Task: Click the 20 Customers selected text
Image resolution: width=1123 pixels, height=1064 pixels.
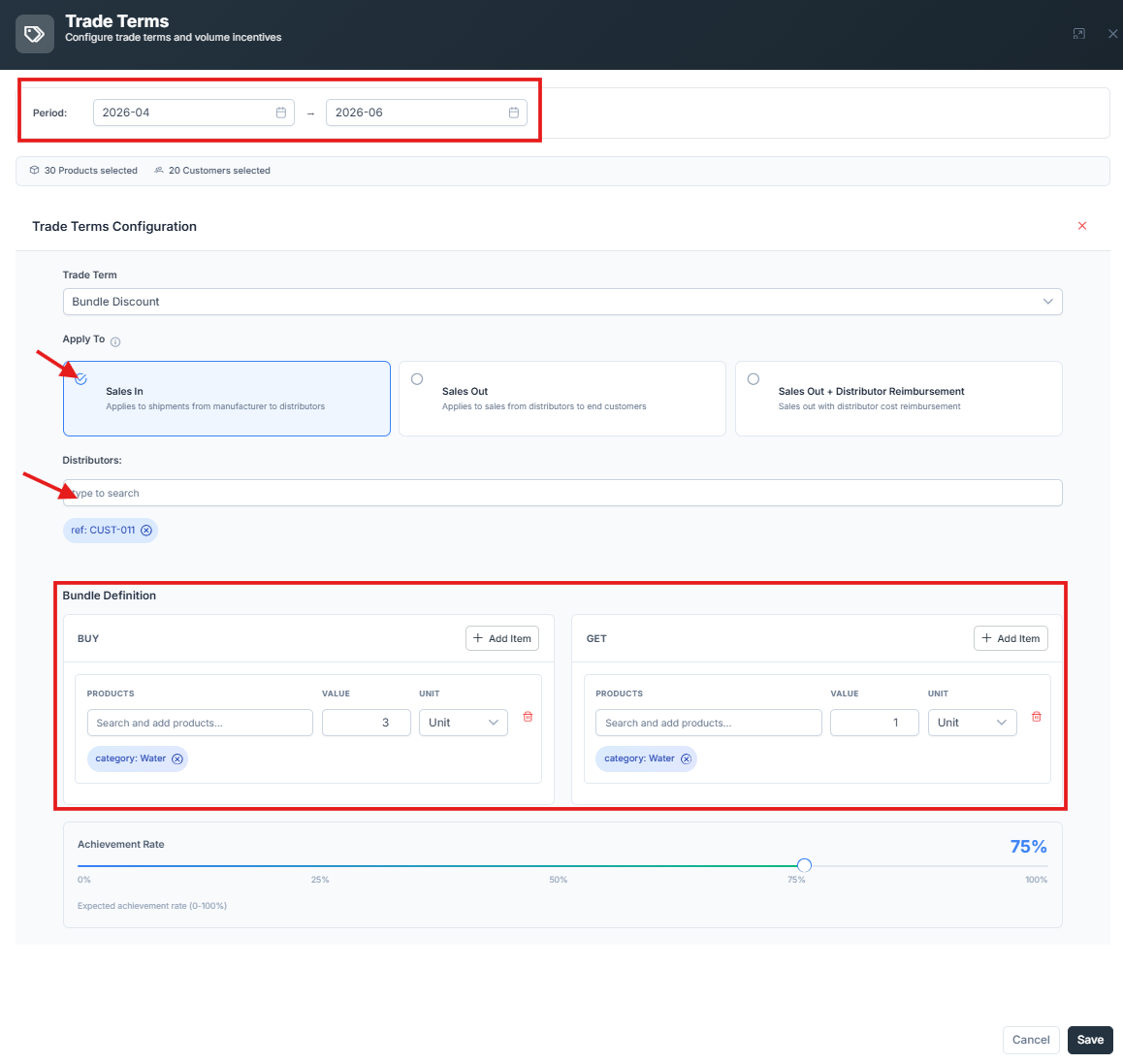Action: (x=219, y=171)
